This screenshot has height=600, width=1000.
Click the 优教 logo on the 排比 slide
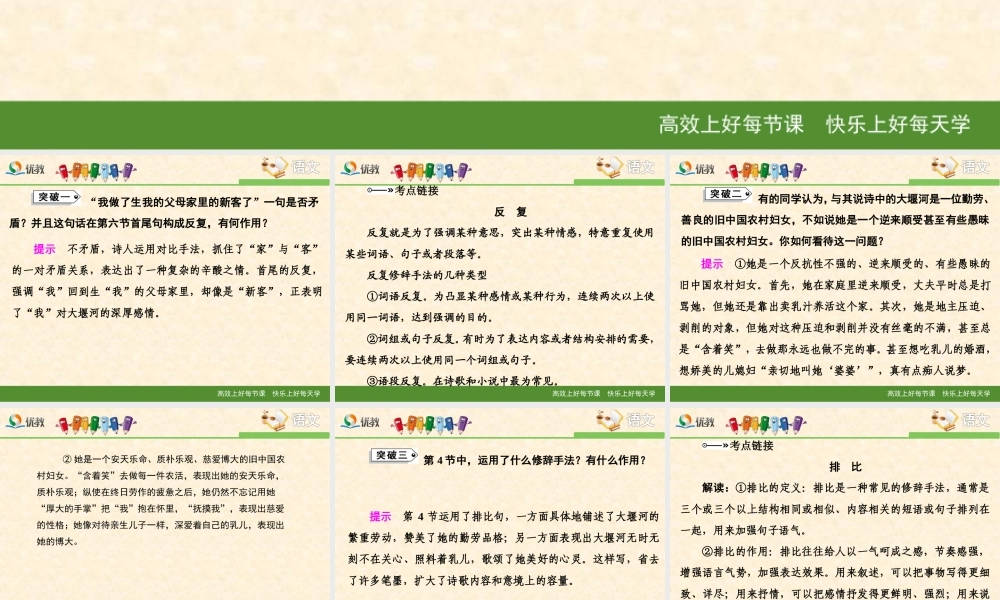[696, 422]
